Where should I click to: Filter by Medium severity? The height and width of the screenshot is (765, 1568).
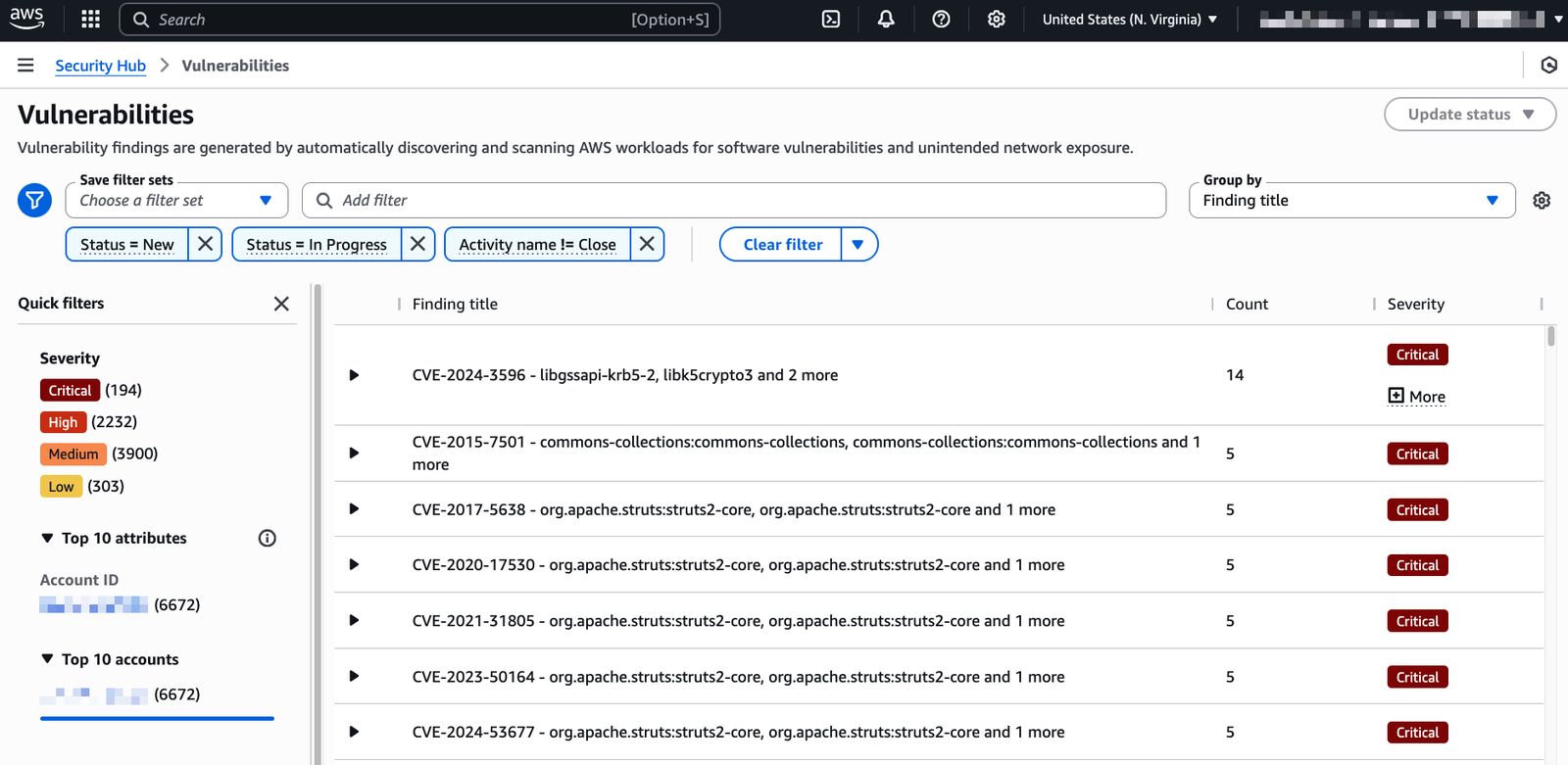tap(73, 454)
